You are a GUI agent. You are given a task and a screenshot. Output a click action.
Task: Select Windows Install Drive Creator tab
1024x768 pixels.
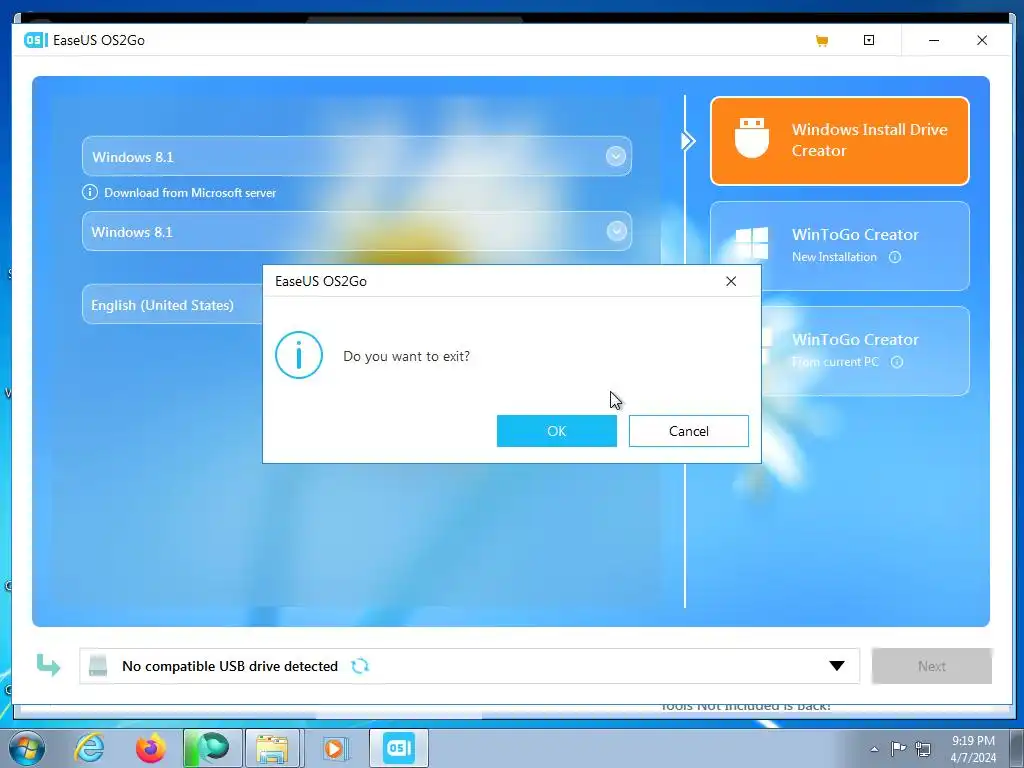click(x=839, y=140)
